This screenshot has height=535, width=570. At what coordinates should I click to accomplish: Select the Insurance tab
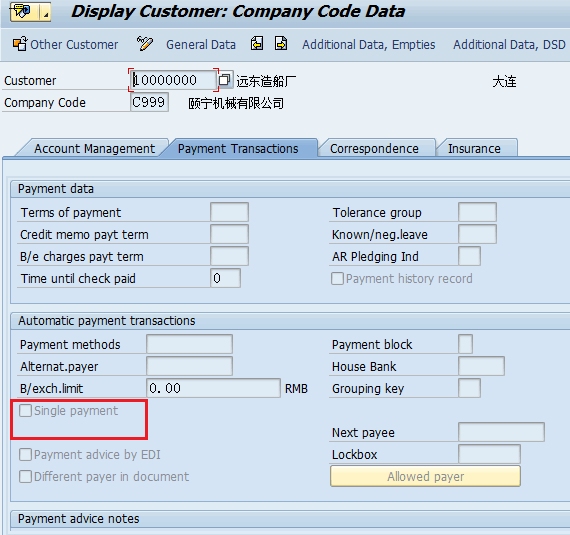(x=474, y=149)
